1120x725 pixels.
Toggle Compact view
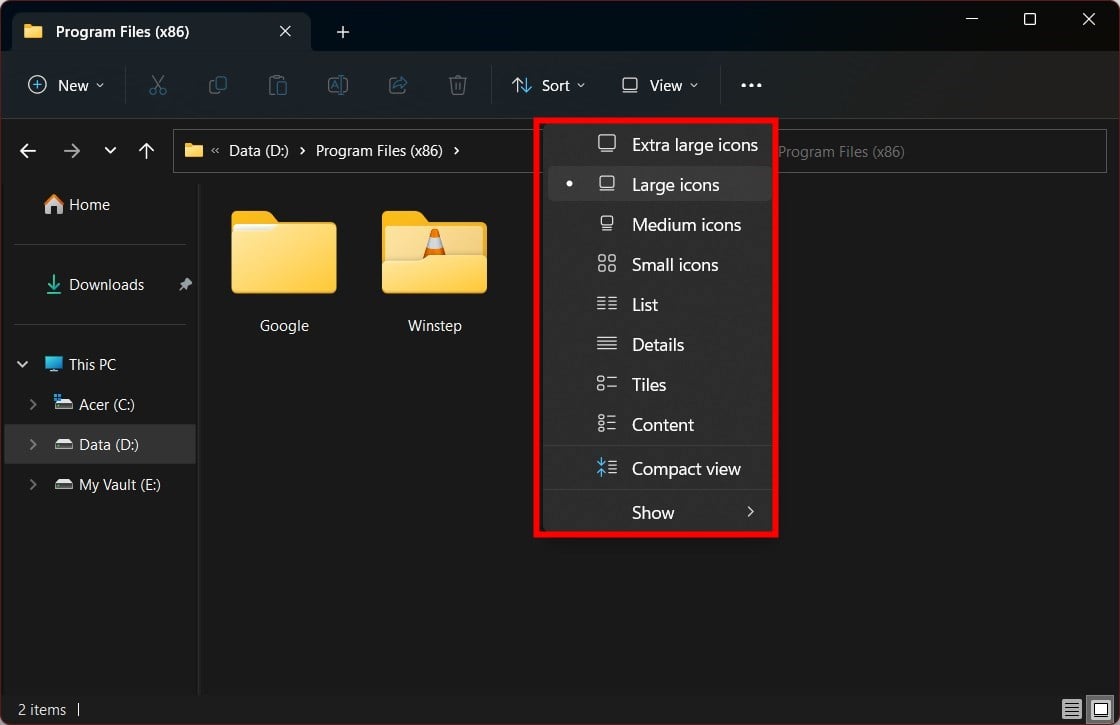point(659,469)
